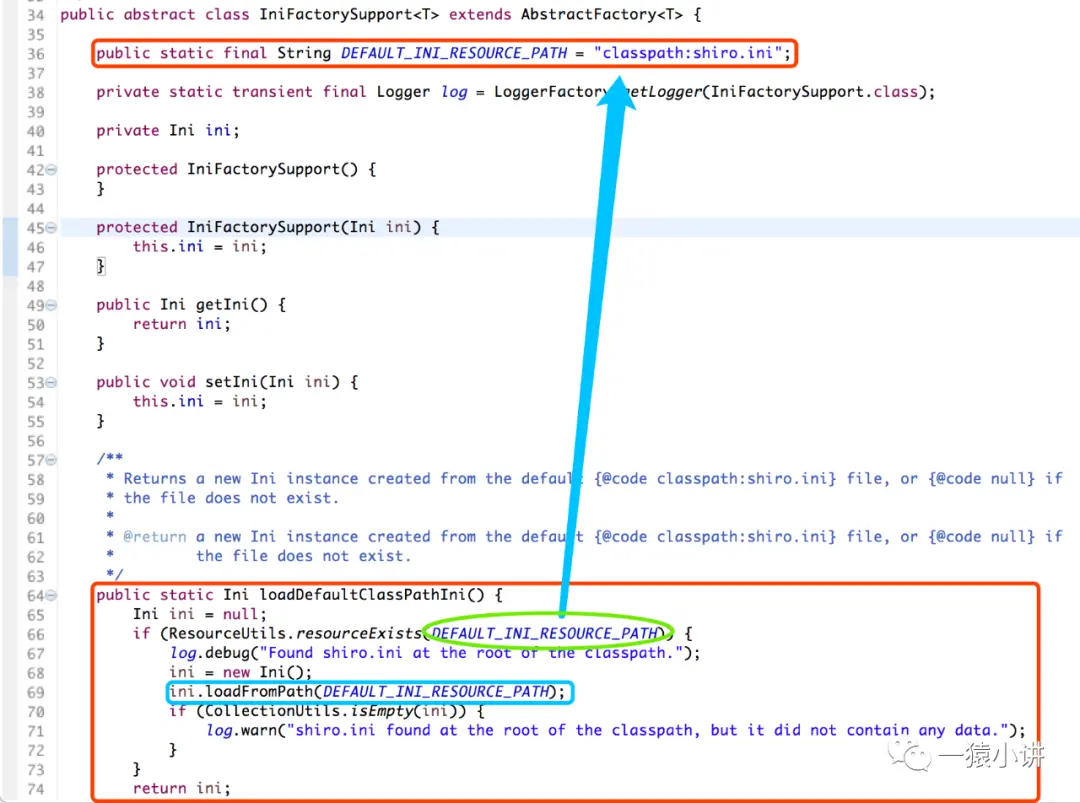The image size is (1080, 803).
Task: Click "the file does not exist." on line 59
Action: (x=231, y=498)
